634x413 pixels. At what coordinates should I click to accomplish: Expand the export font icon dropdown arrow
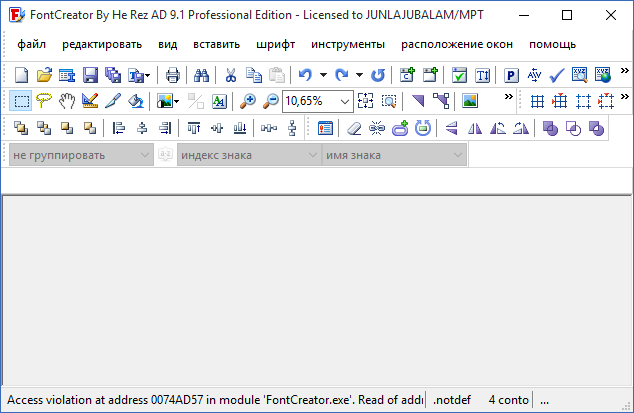tap(148, 76)
